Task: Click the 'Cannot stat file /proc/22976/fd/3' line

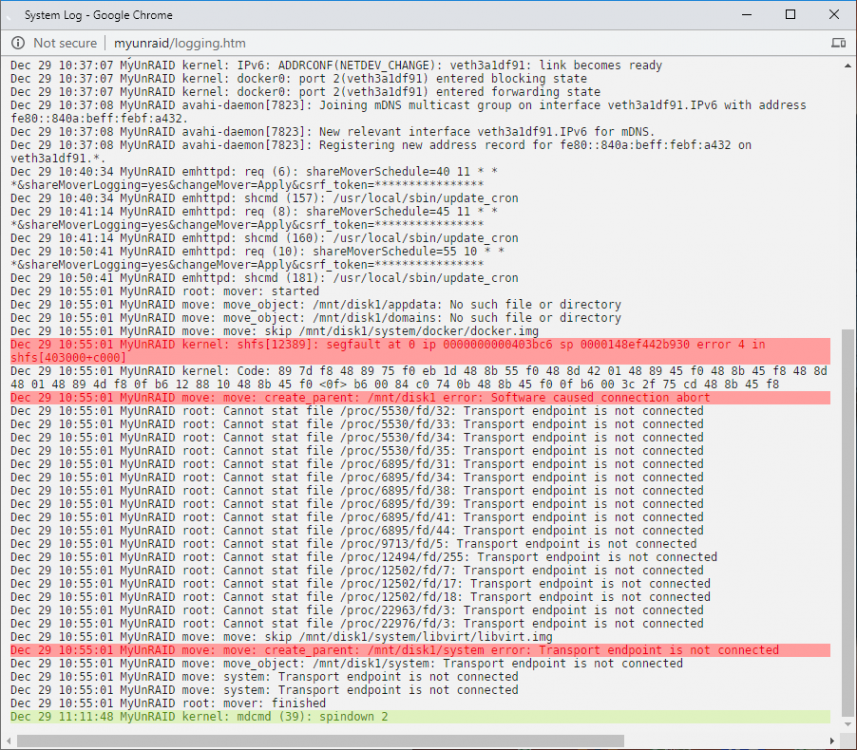Action: pyautogui.click(x=356, y=623)
